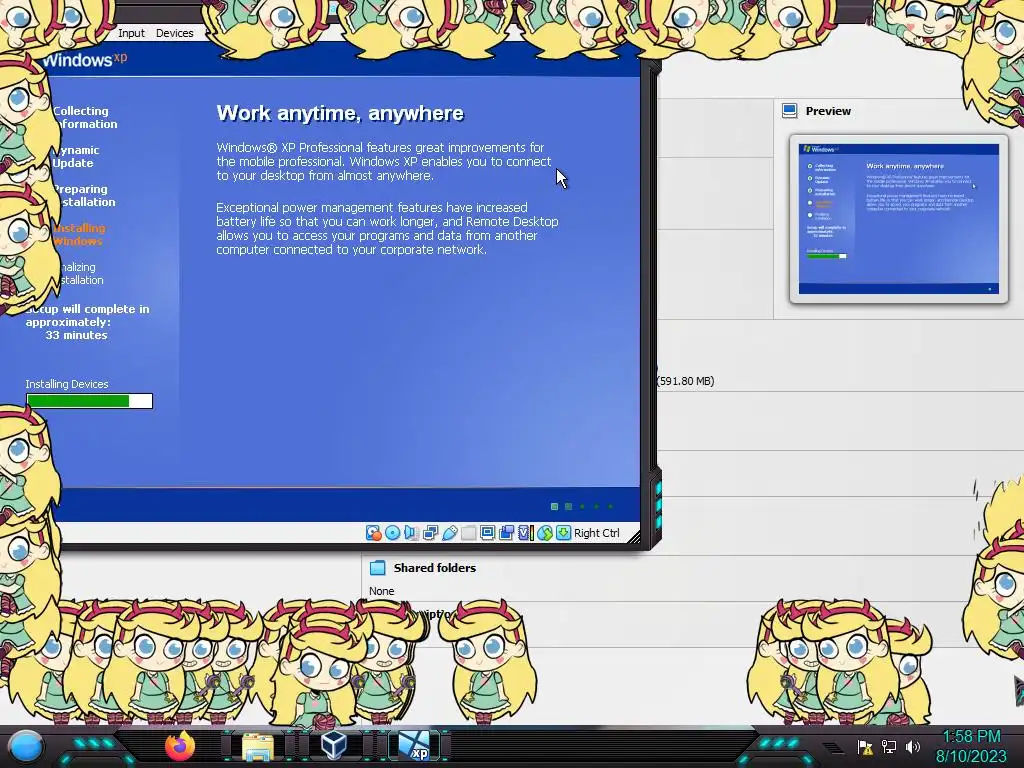Click the USB devices indicator icon
Viewport: 1024px width, 768px height.
coord(450,533)
